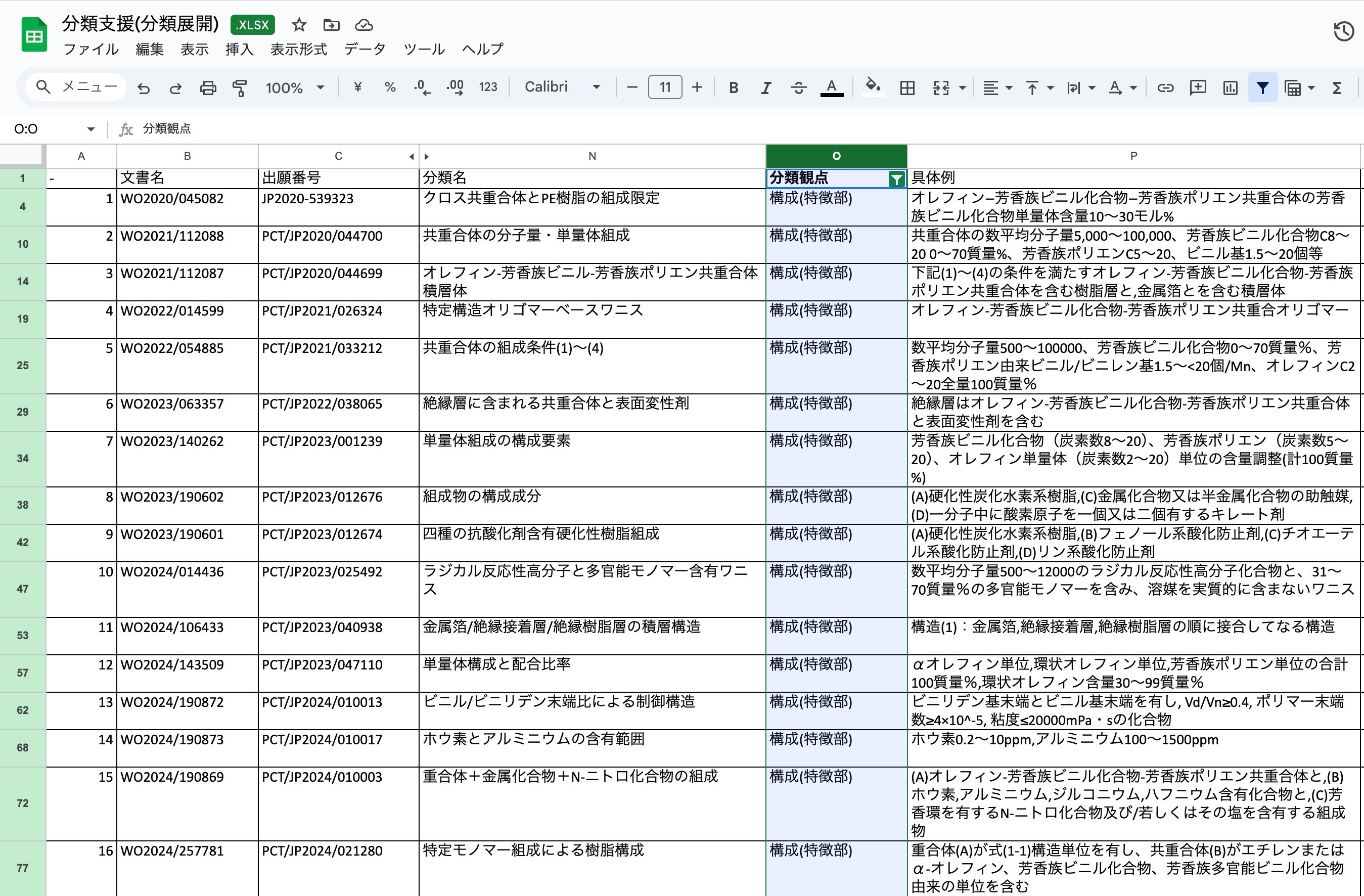1364x896 pixels.
Task: Undo the last action
Action: [x=144, y=87]
